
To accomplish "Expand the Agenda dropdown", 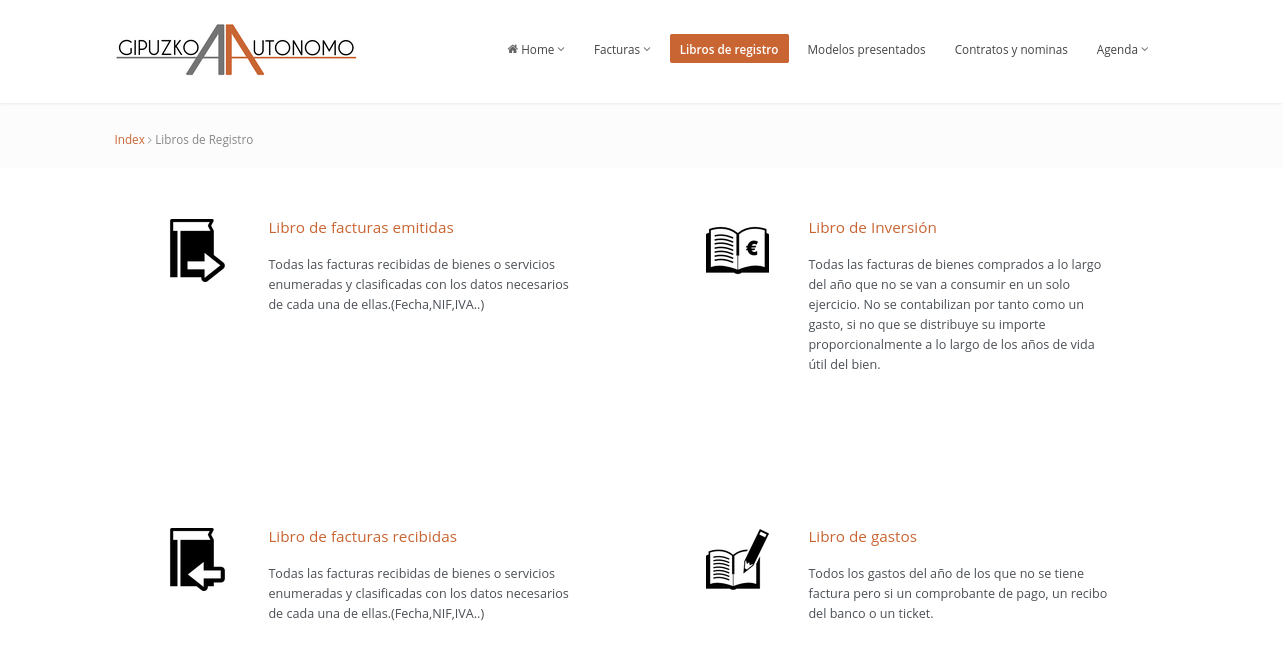I will (x=1121, y=49).
